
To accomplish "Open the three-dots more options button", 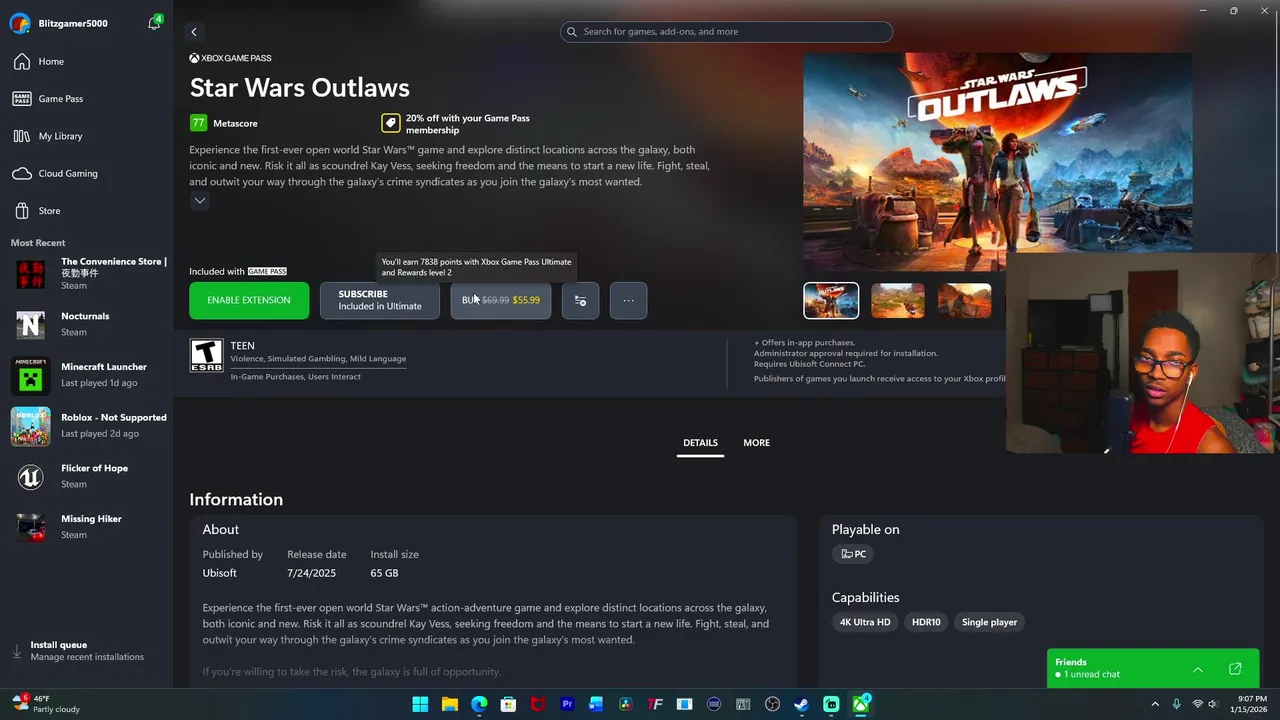I will click(628, 300).
